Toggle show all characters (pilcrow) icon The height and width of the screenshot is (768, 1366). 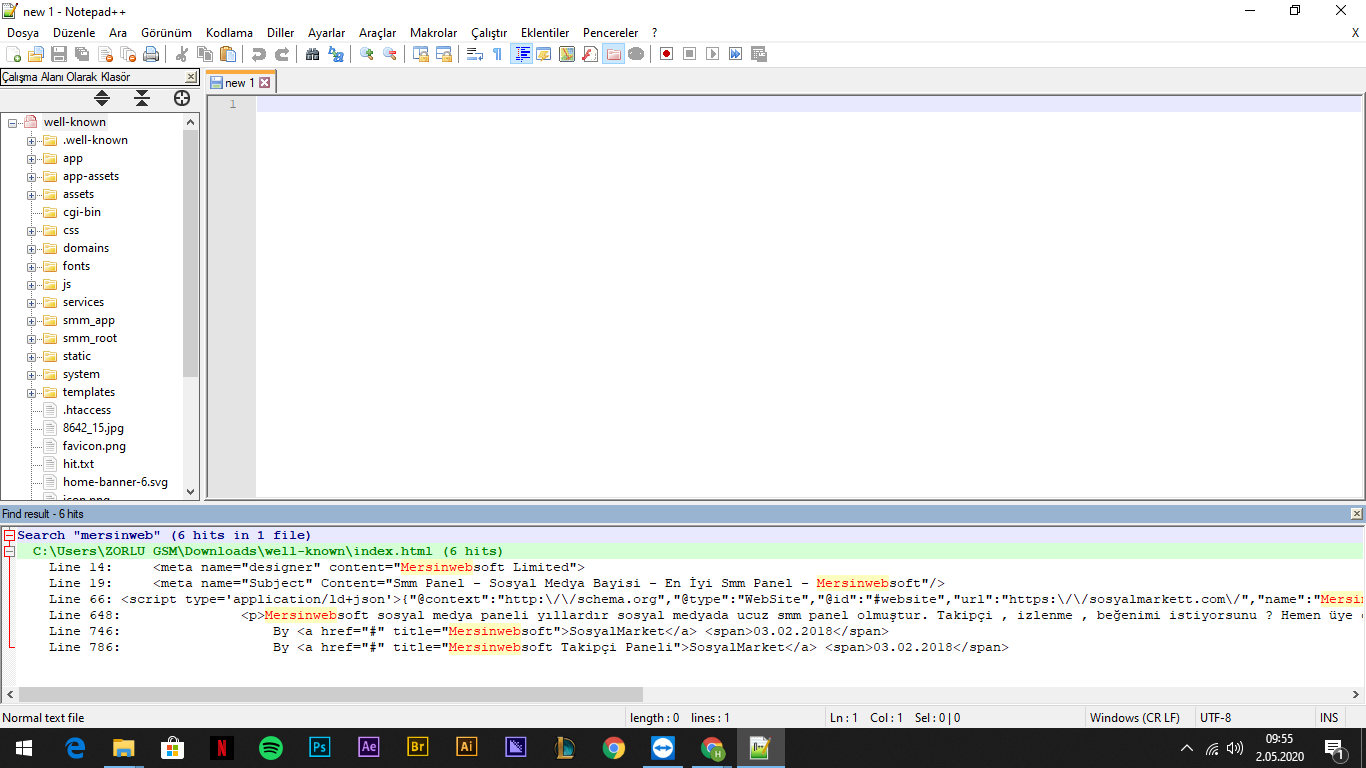pos(498,54)
